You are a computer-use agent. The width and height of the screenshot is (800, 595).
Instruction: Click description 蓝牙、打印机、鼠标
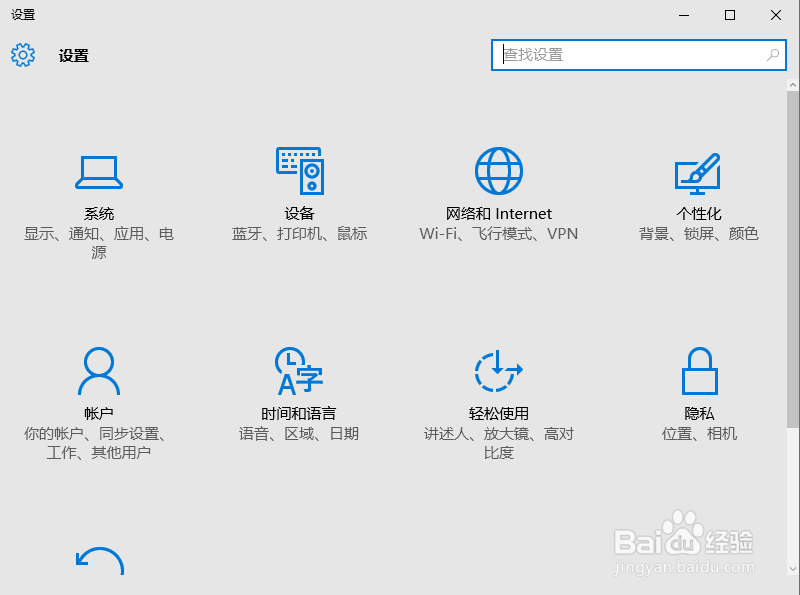[x=299, y=234]
